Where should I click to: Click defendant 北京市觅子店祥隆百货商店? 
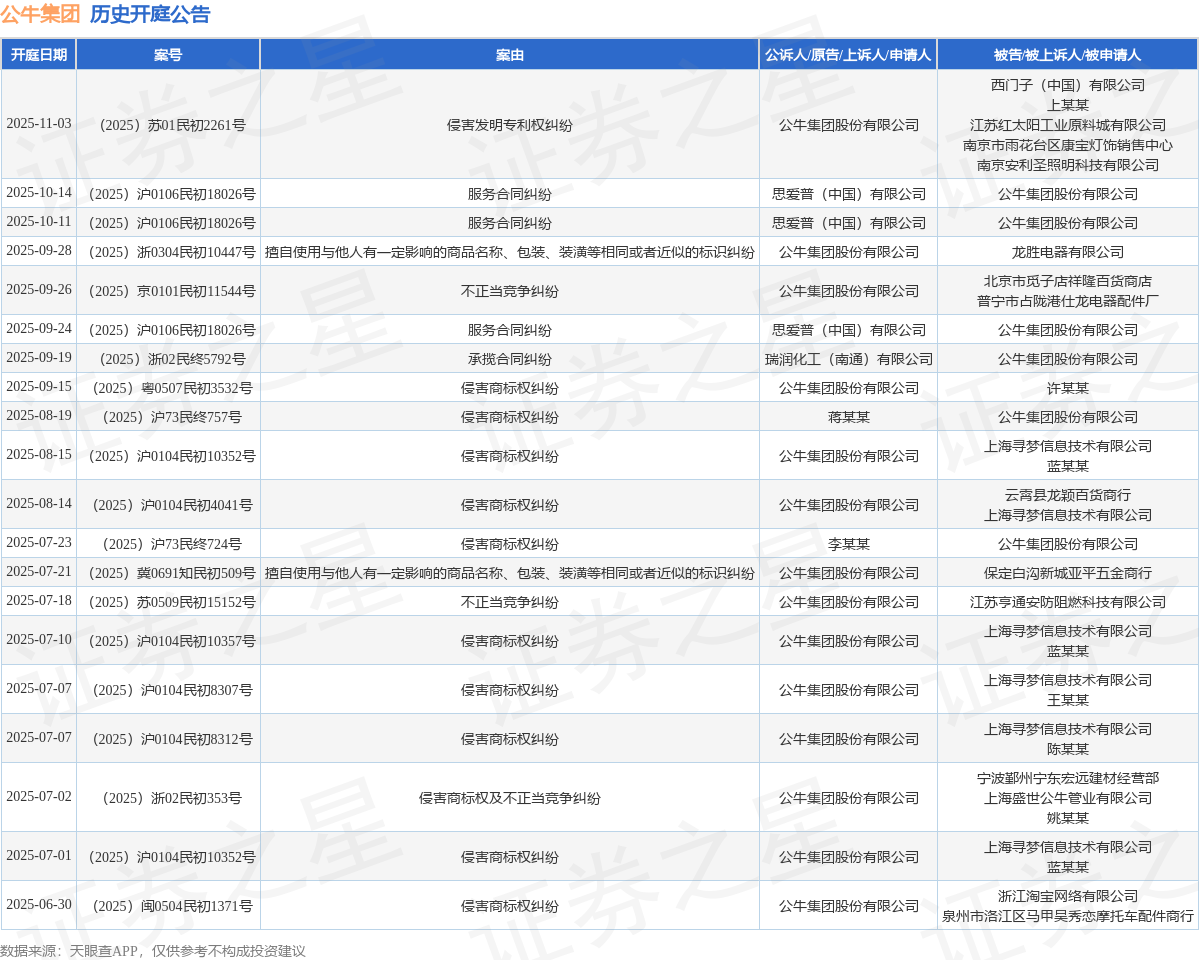(x=1067, y=281)
